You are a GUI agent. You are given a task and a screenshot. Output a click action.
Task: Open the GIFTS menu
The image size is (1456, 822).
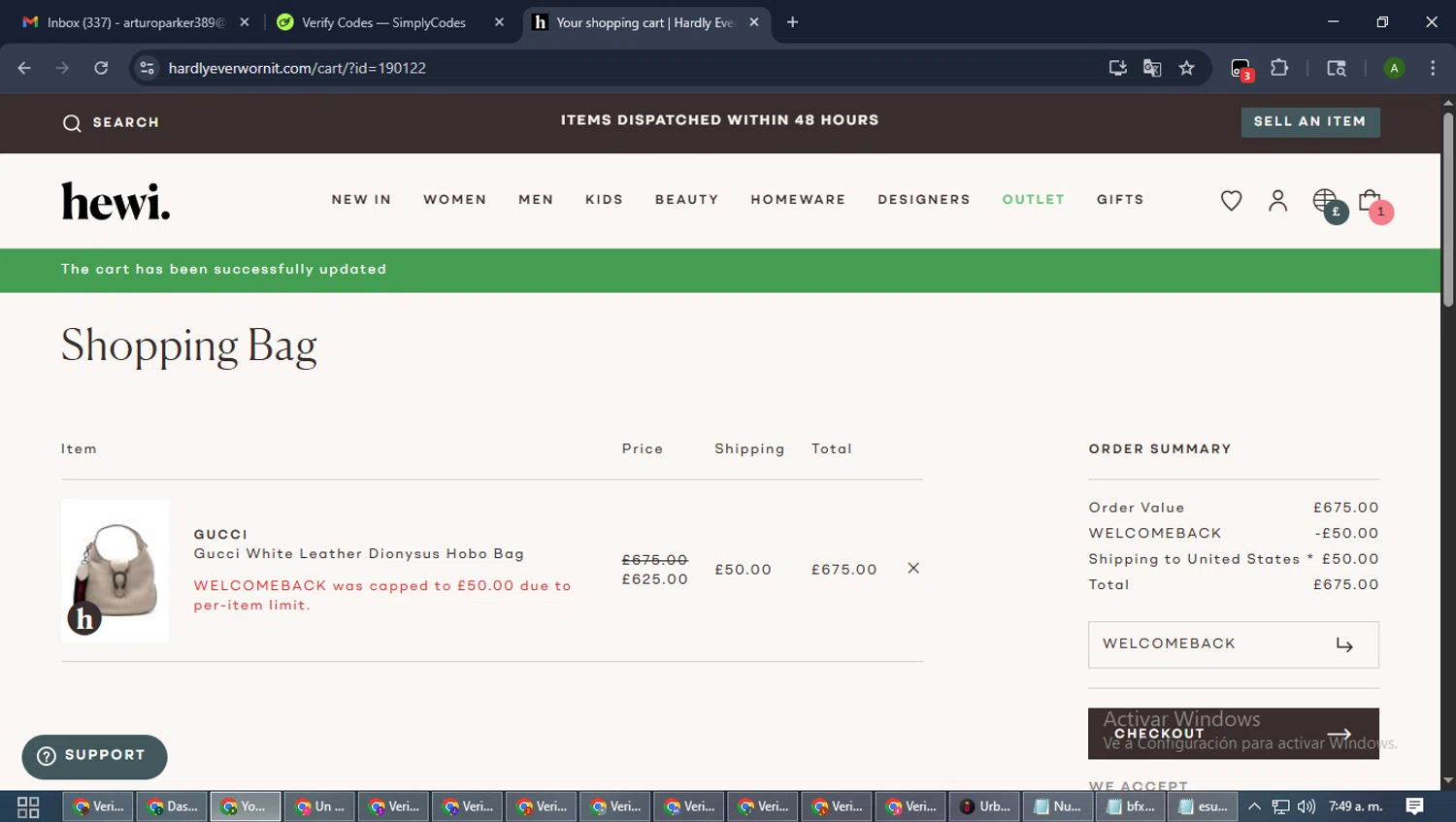(x=1120, y=200)
